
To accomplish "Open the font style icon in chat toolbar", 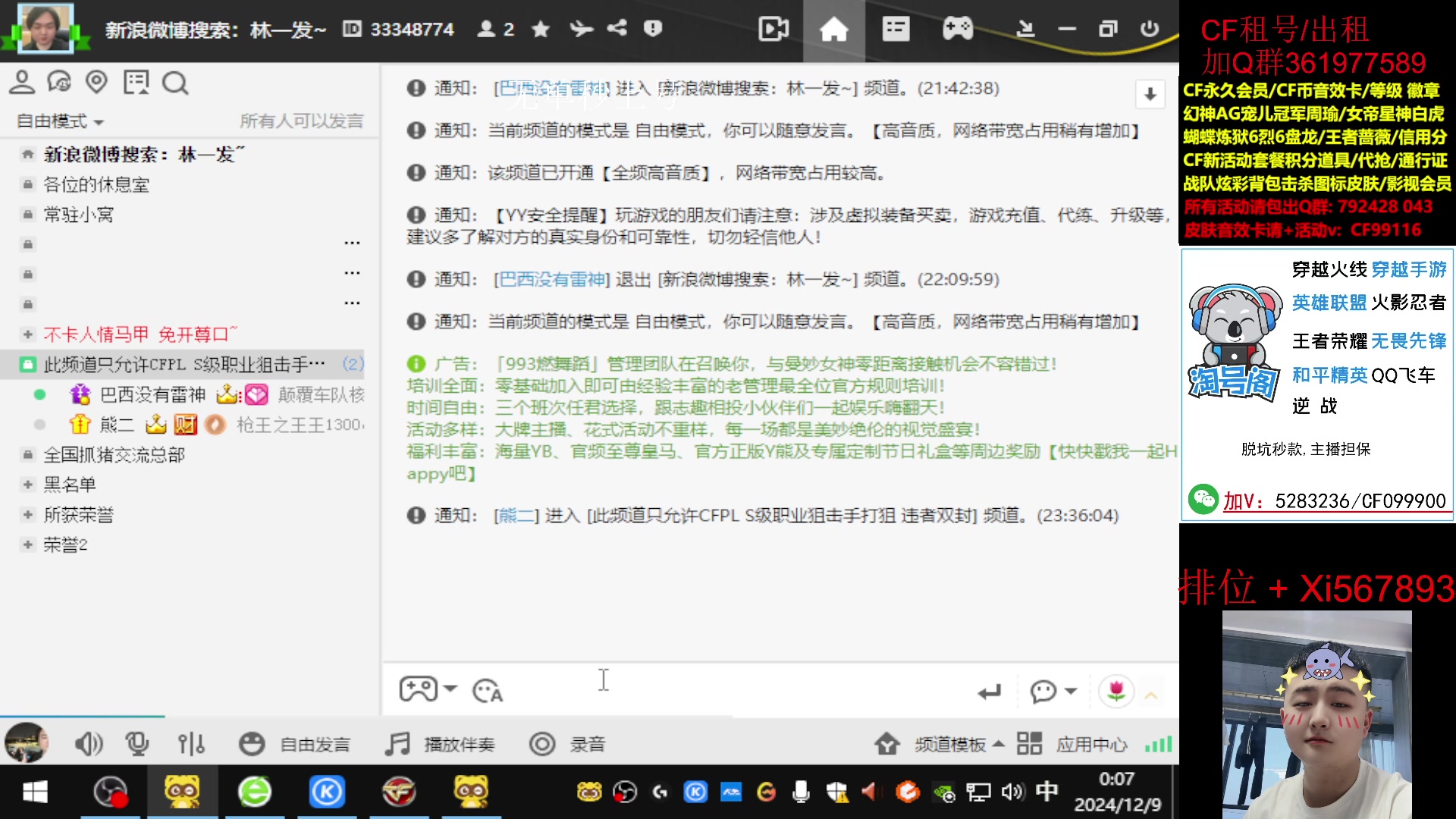I will tap(488, 690).
